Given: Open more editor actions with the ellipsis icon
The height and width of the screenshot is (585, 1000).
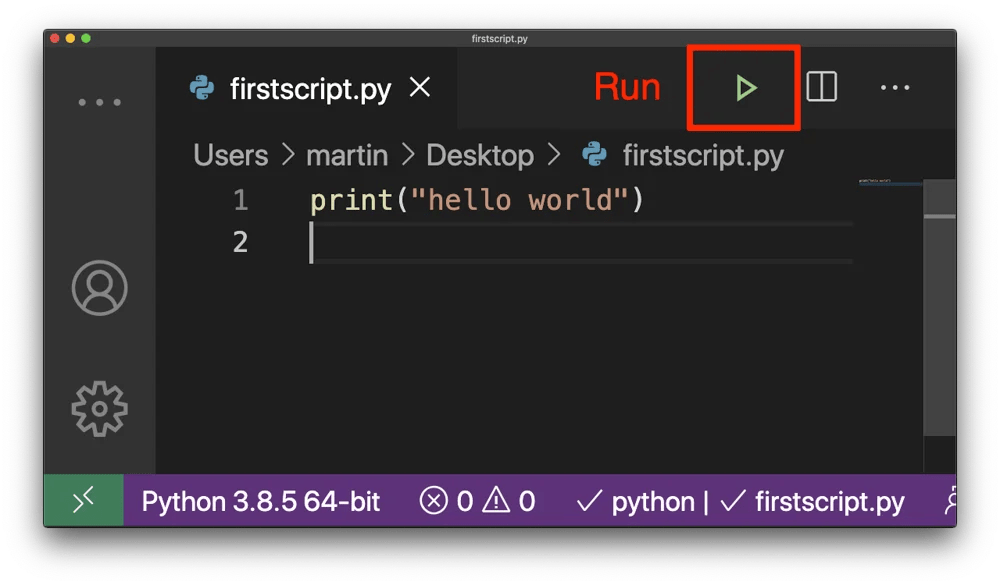Looking at the screenshot, I should 893,87.
